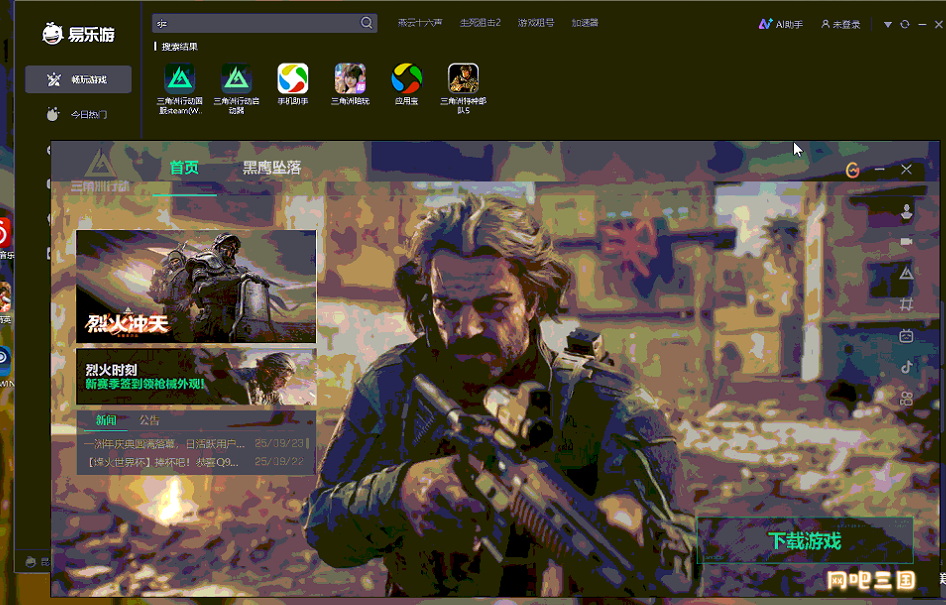Click the refresh icon in top bar
Screen dimensions: 946x605
pyautogui.click(x=905, y=24)
